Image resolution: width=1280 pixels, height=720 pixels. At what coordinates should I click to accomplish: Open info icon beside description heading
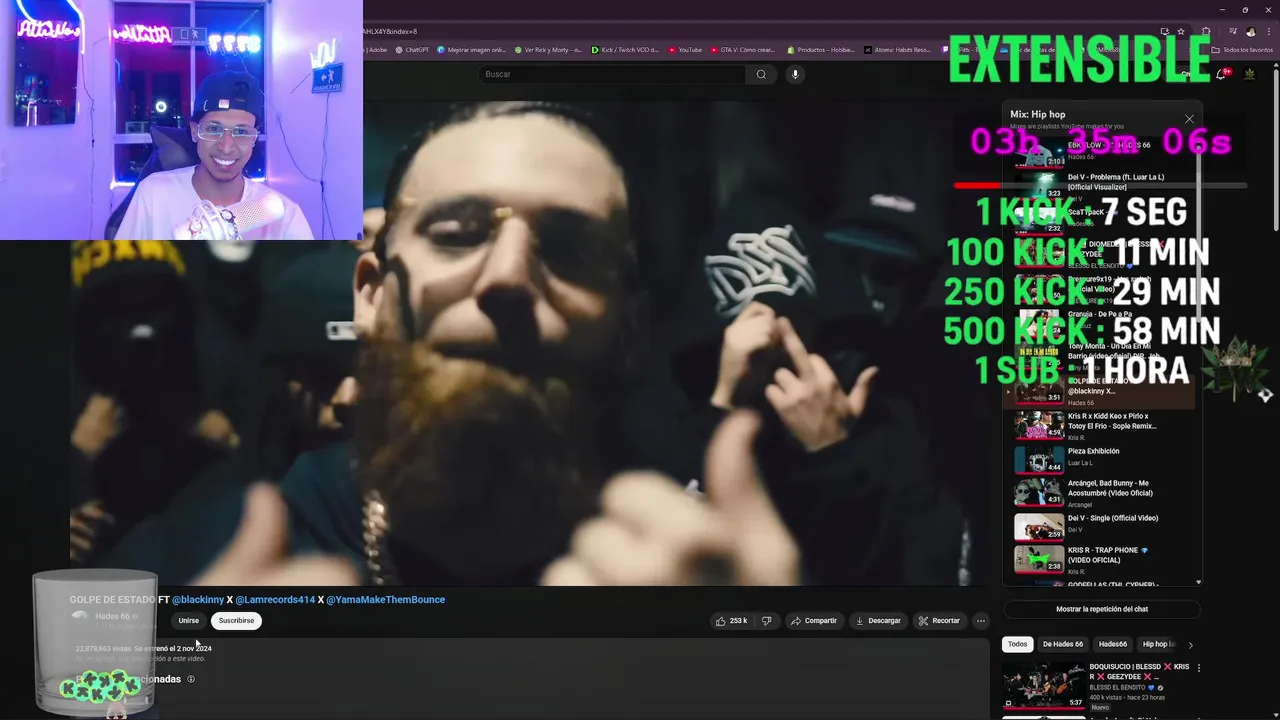[x=191, y=679]
